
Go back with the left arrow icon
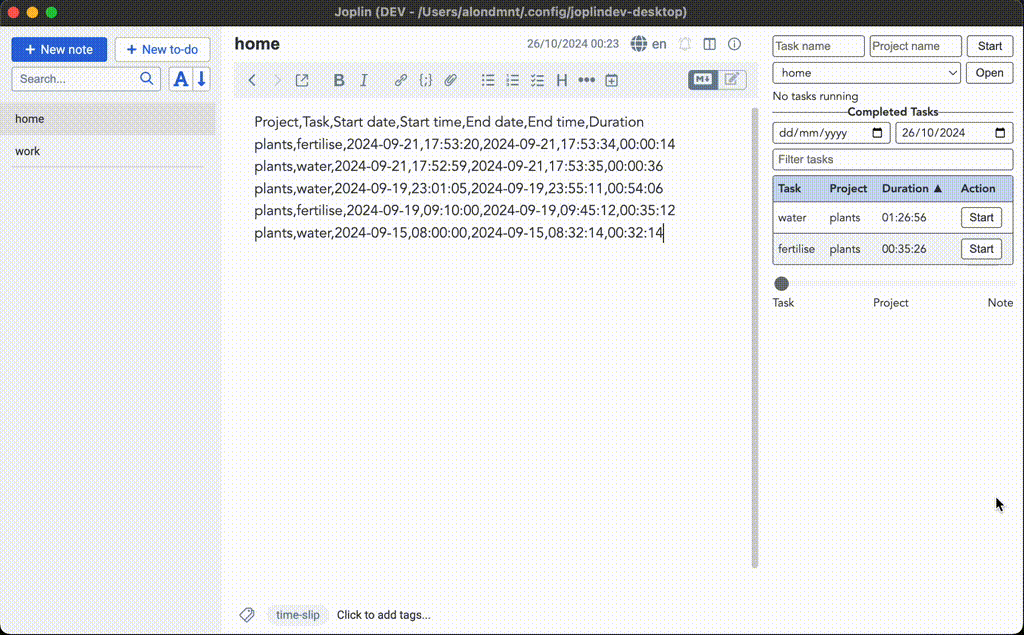point(252,80)
